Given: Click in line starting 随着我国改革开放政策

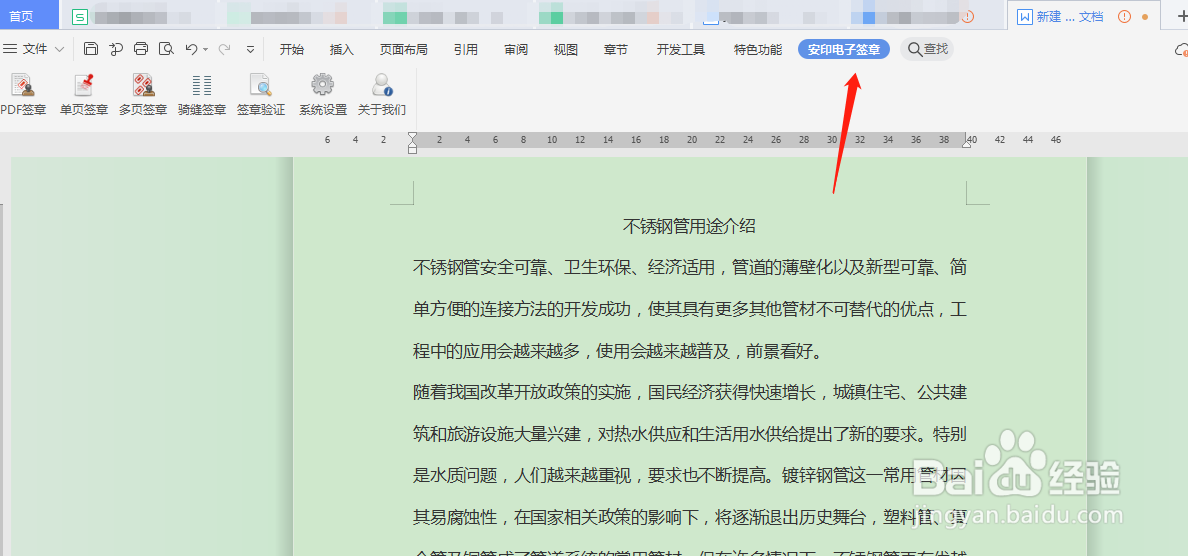Looking at the screenshot, I should pos(689,392).
